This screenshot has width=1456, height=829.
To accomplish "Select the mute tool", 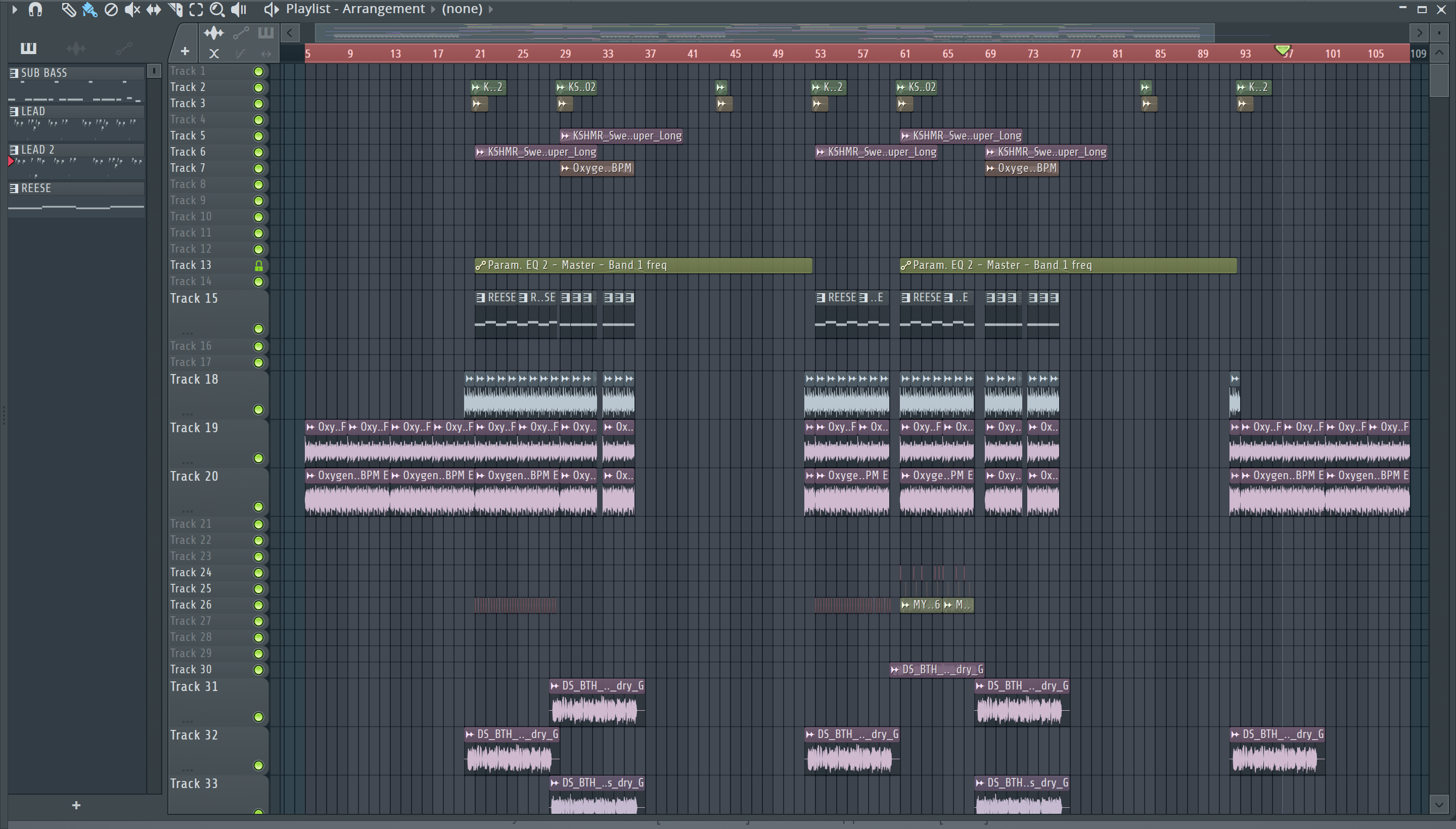I will tap(132, 9).
